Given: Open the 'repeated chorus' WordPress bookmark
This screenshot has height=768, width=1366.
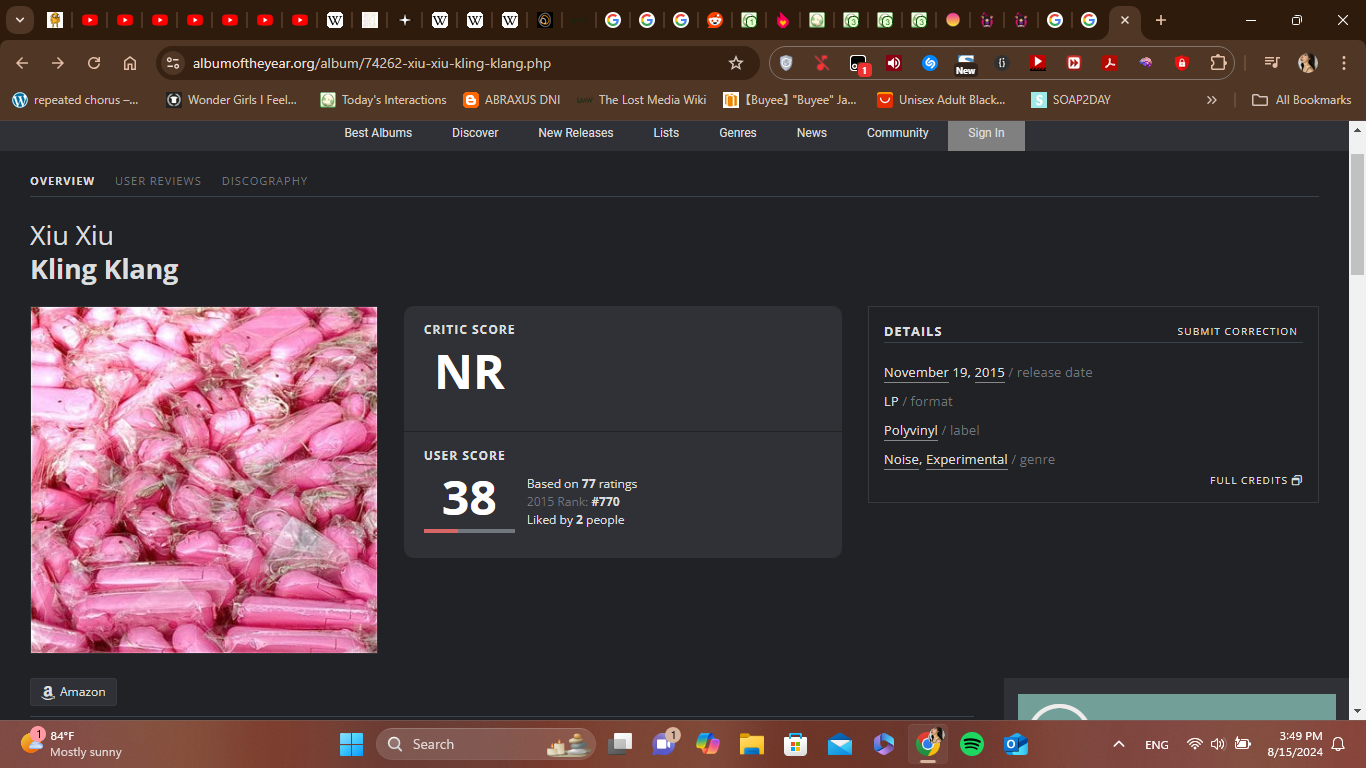Looking at the screenshot, I should click(76, 100).
